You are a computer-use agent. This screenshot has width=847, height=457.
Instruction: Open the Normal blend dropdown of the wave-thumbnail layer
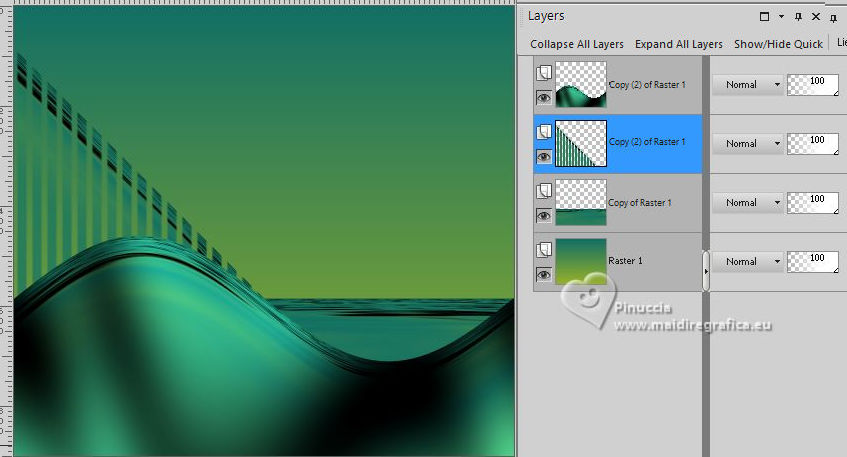click(x=747, y=85)
